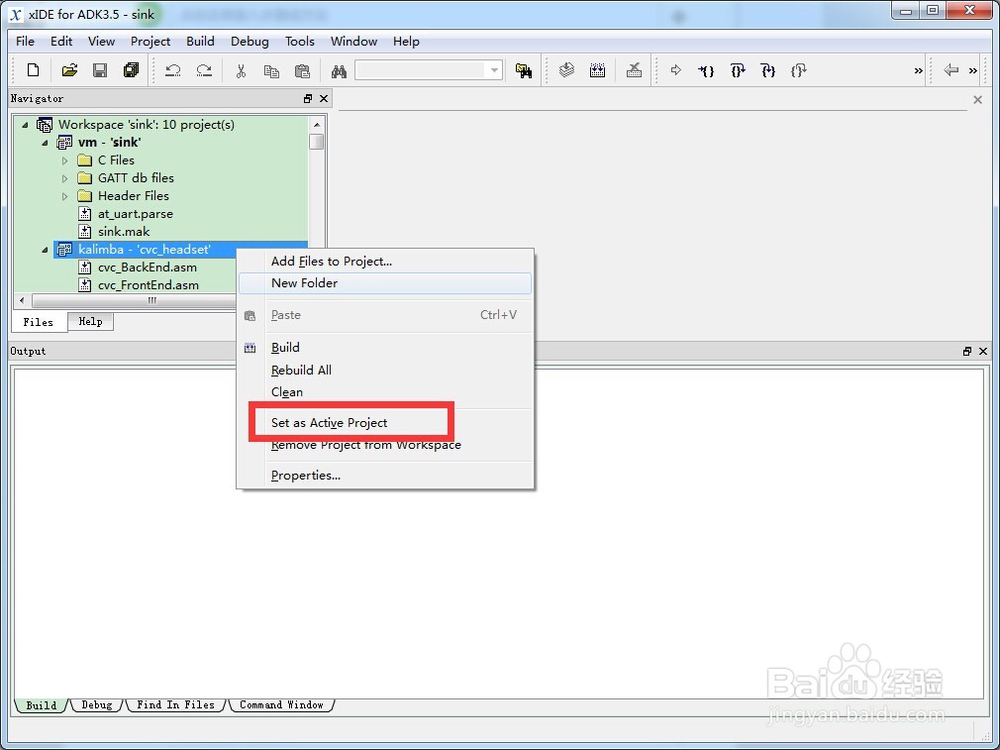Screen dimensions: 1000x750
Task: Select Clean in the context menu
Action: pos(385,392)
